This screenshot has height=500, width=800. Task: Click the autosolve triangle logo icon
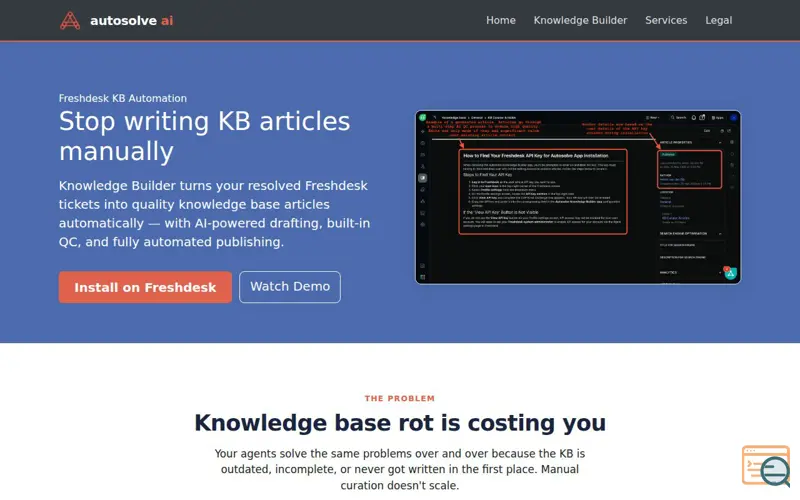click(70, 20)
